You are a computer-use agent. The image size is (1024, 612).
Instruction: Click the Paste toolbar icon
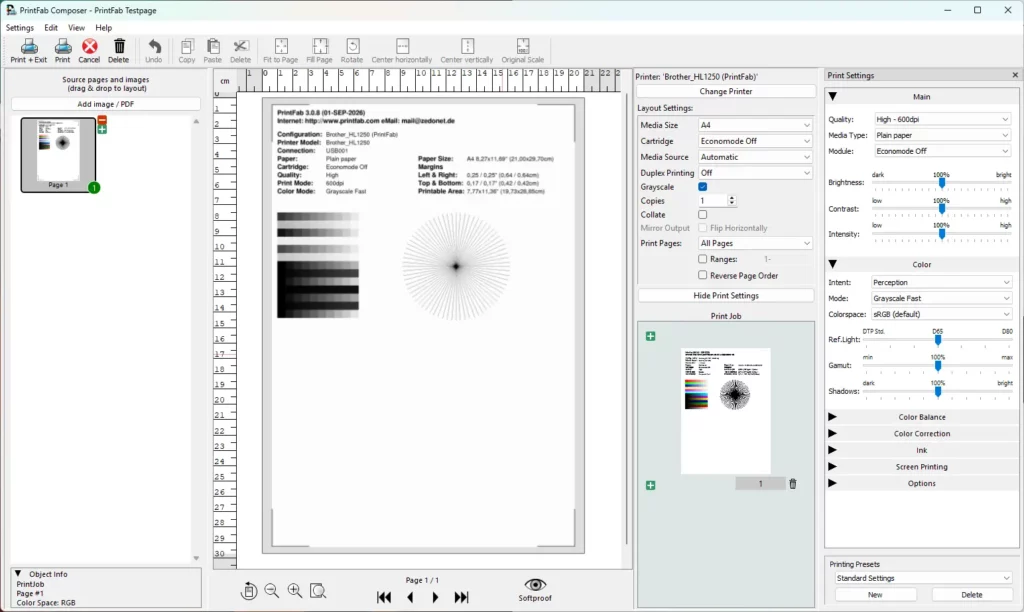(213, 46)
